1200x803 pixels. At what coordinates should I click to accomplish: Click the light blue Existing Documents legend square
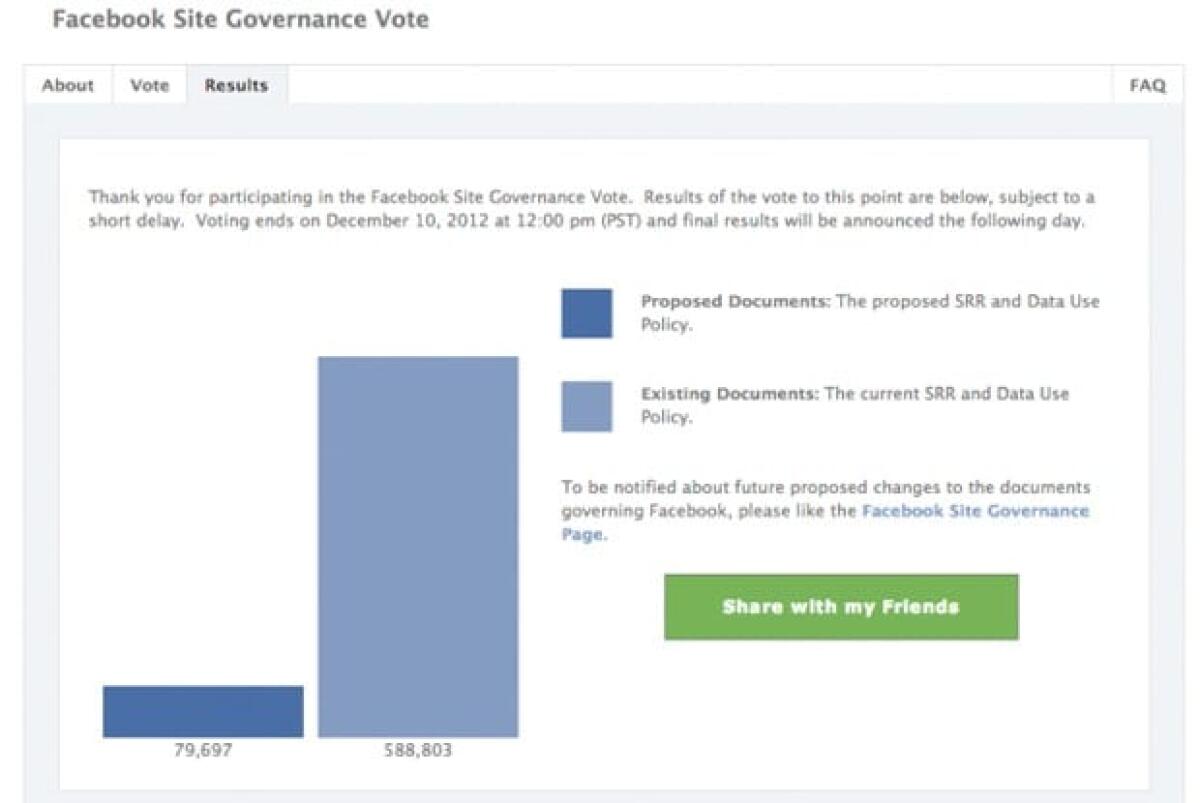click(x=586, y=408)
